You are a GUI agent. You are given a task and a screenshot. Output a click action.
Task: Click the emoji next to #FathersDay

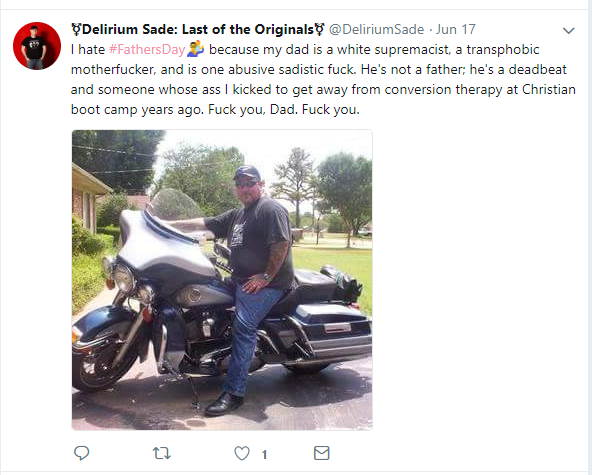tap(196, 49)
